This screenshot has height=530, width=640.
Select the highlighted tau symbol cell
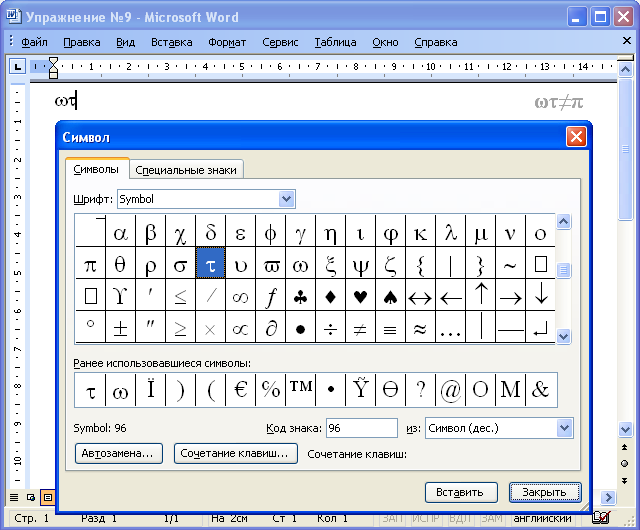coord(211,263)
